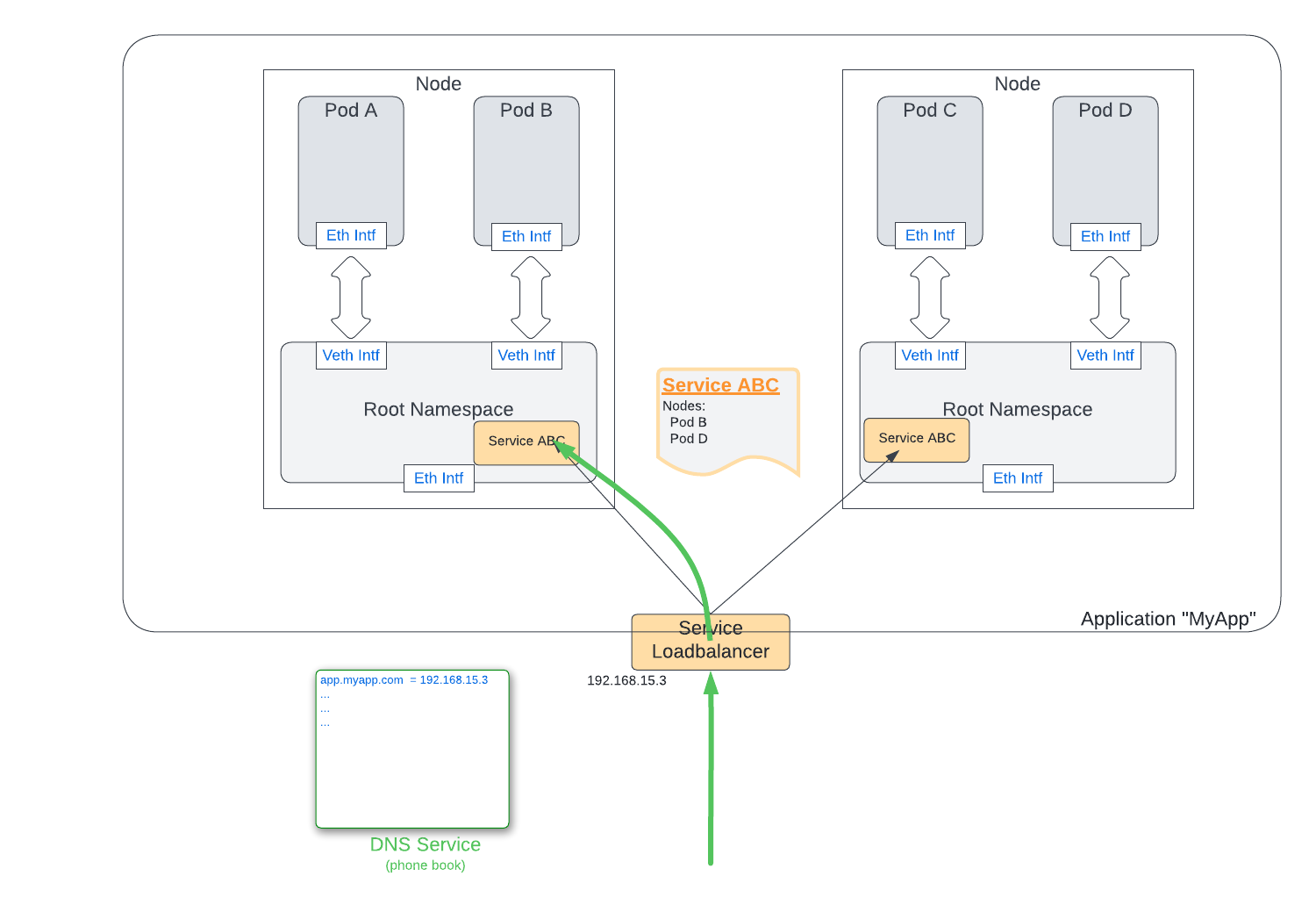Screen dimensions: 1316x919
Task: Click the Node title above Pod A and Pod B
Action: [x=439, y=84]
